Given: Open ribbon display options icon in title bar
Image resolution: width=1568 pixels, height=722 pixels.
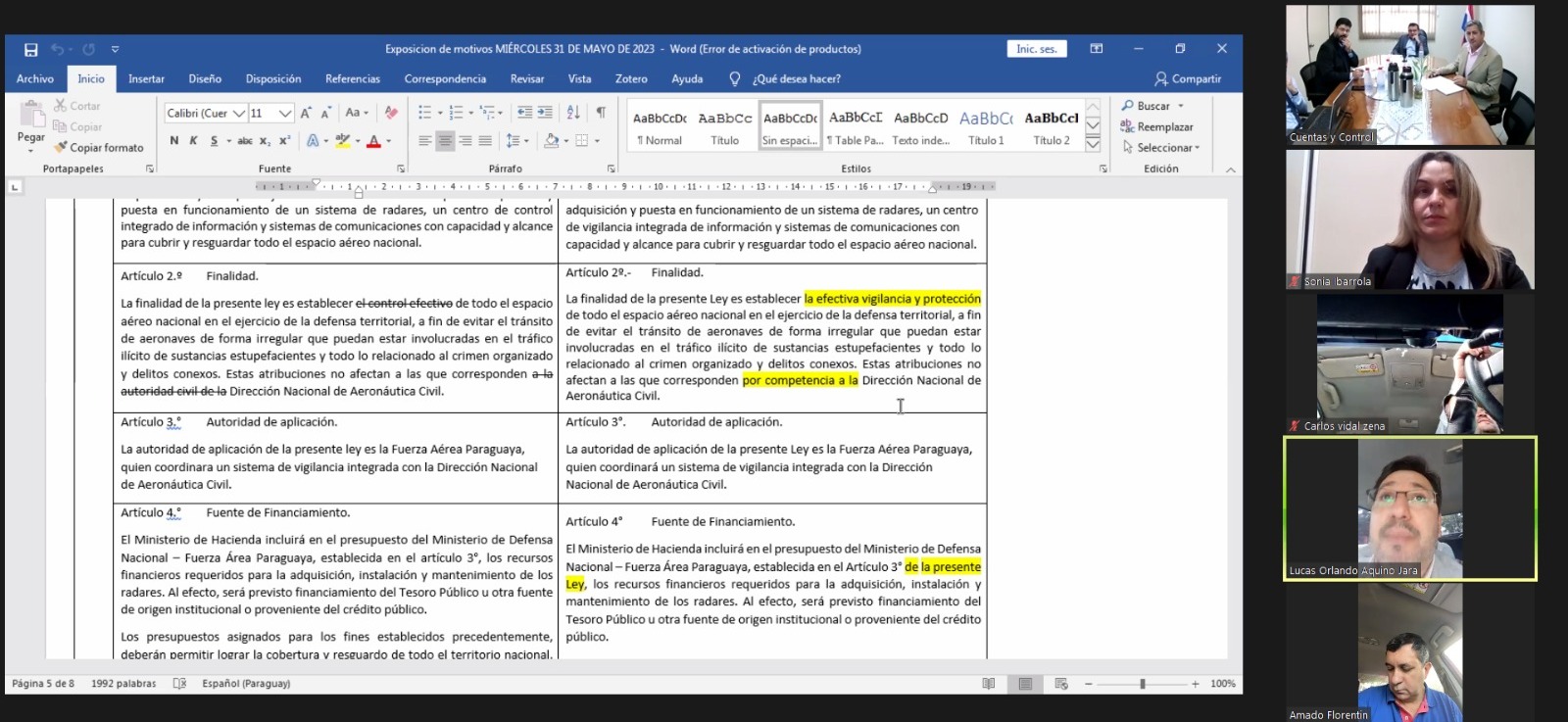Looking at the screenshot, I should coord(1097,49).
